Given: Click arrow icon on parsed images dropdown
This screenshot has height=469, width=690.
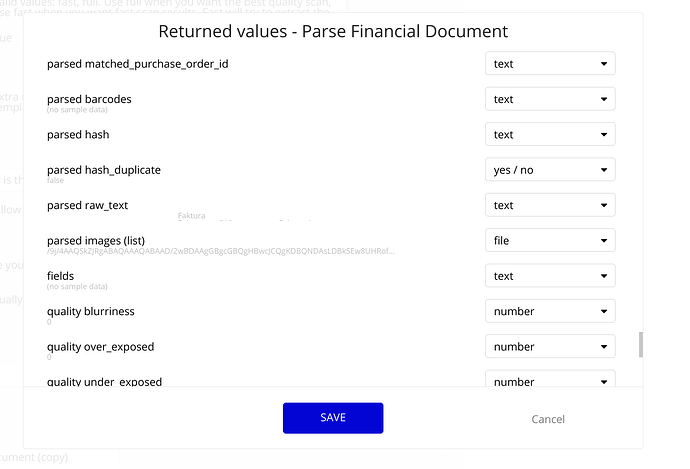Looking at the screenshot, I should pos(604,241).
